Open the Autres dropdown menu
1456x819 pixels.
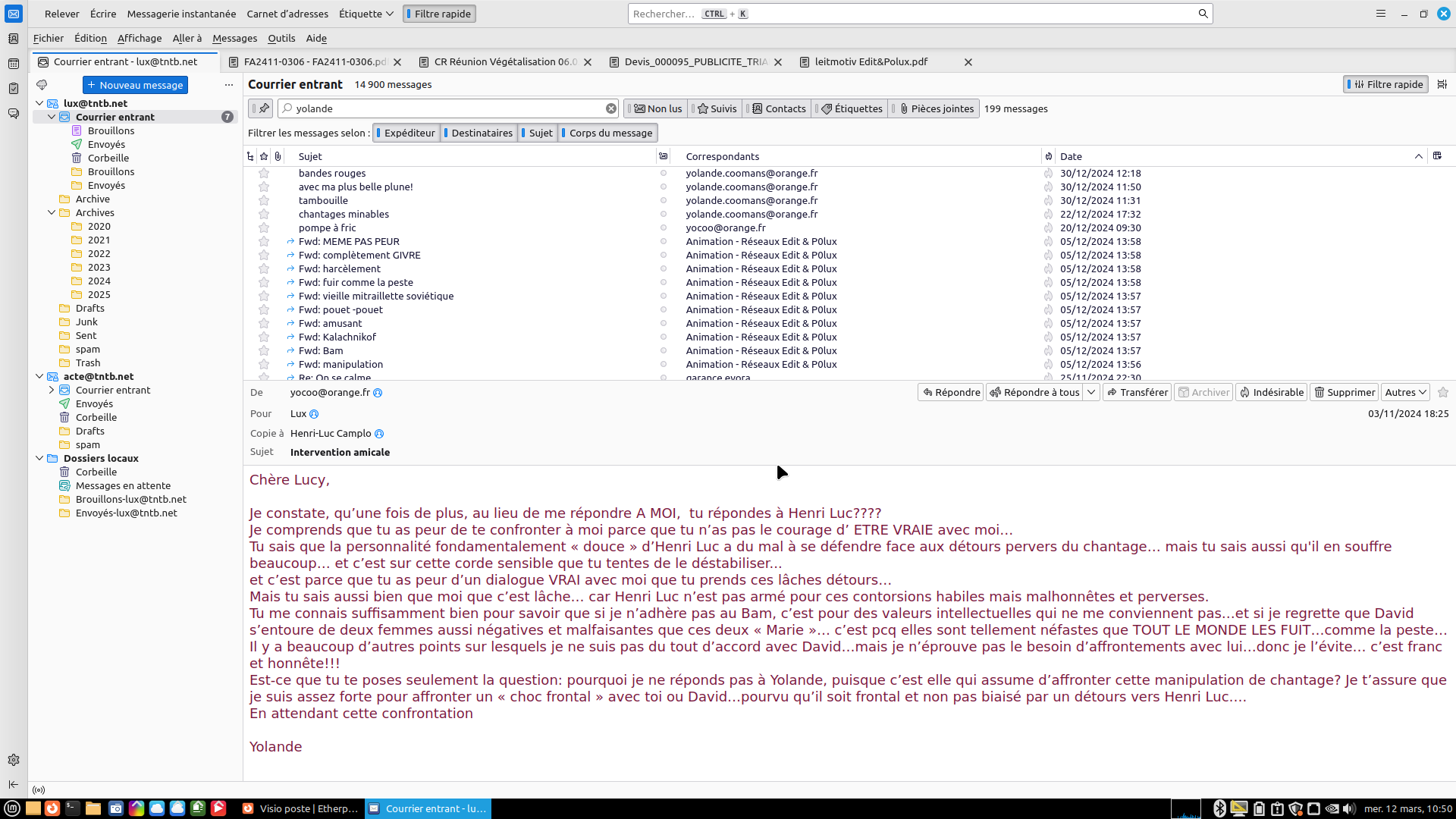1405,392
